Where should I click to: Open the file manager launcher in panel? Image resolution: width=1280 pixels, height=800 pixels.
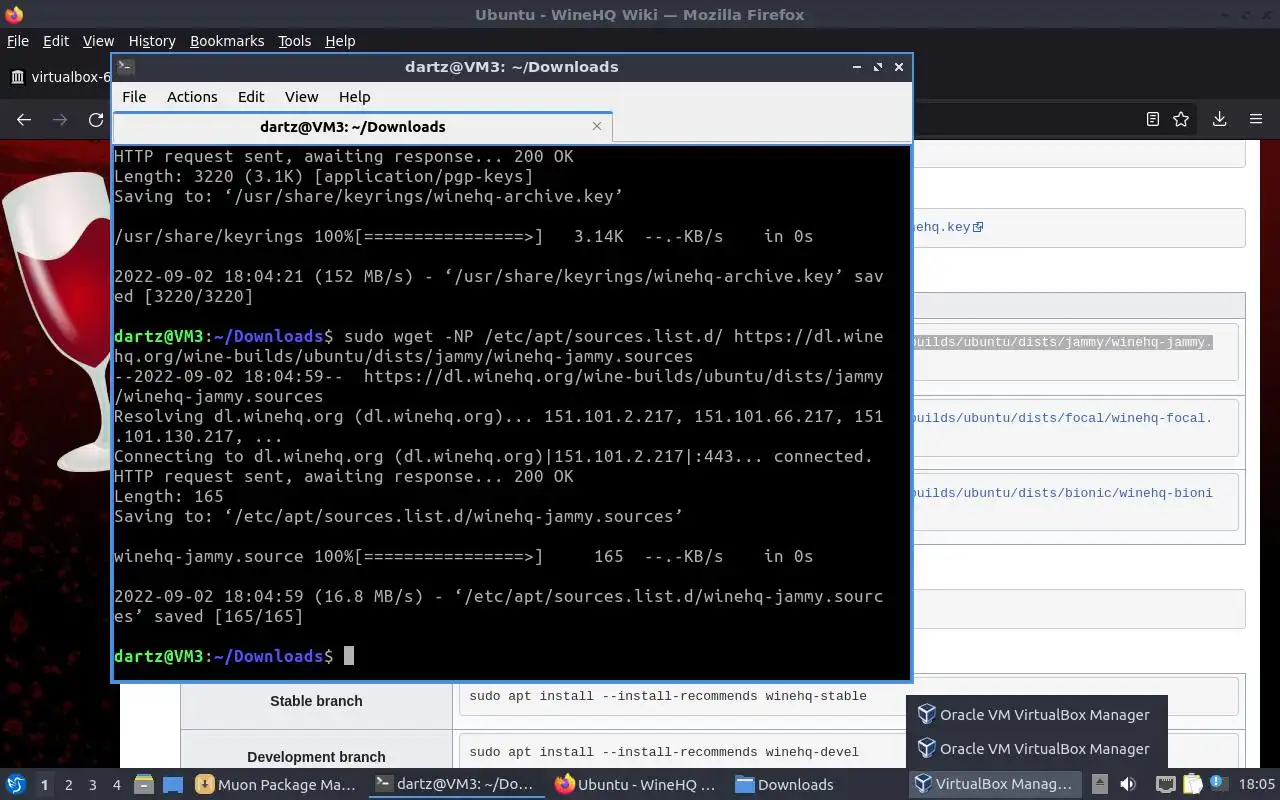click(143, 784)
